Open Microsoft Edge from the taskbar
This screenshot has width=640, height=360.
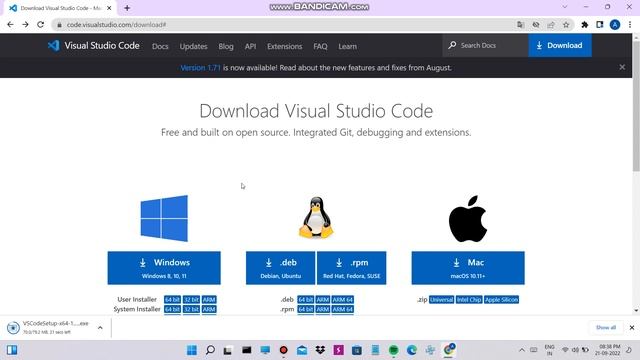(x=411, y=350)
